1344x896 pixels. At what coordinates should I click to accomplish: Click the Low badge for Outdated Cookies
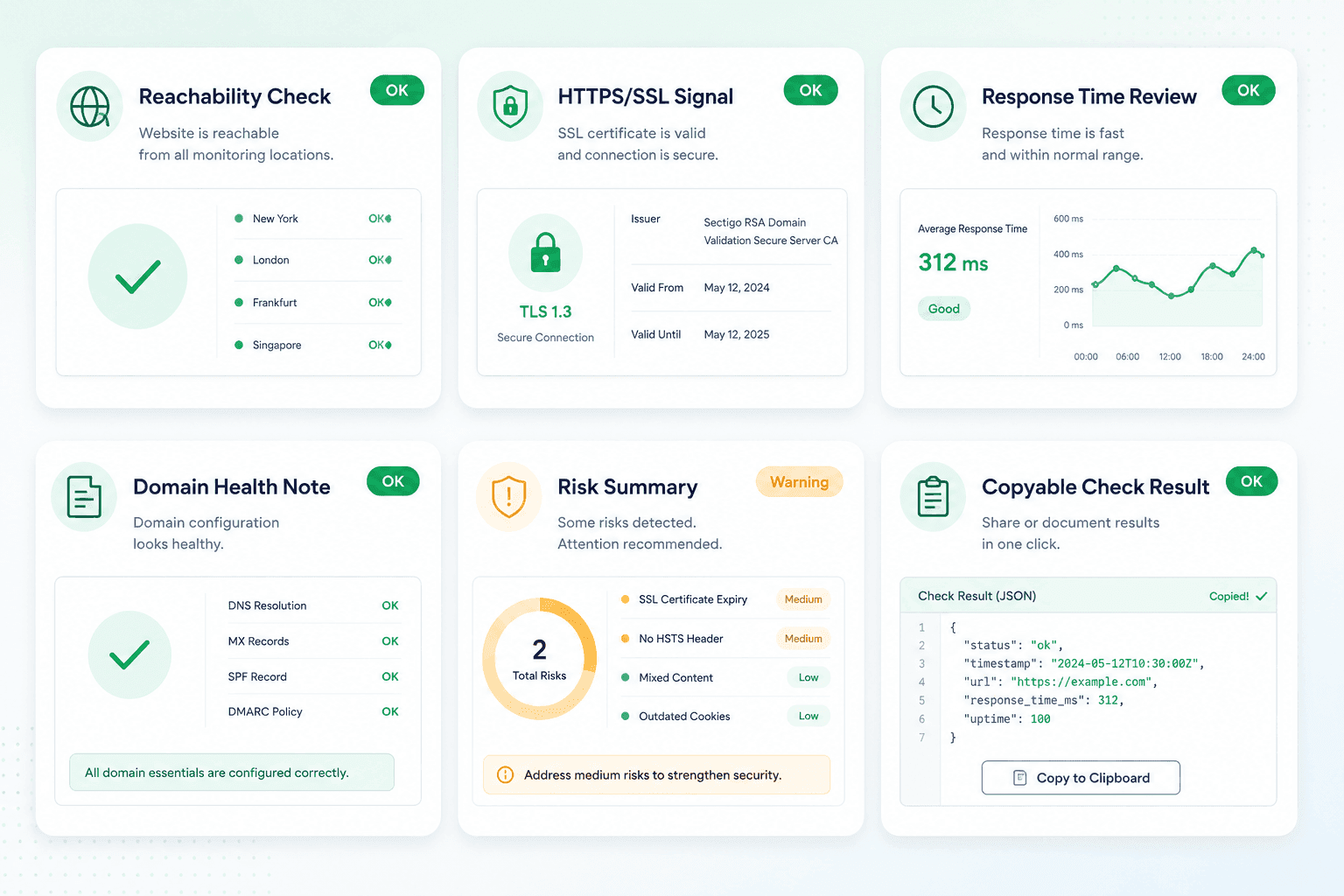coord(808,716)
